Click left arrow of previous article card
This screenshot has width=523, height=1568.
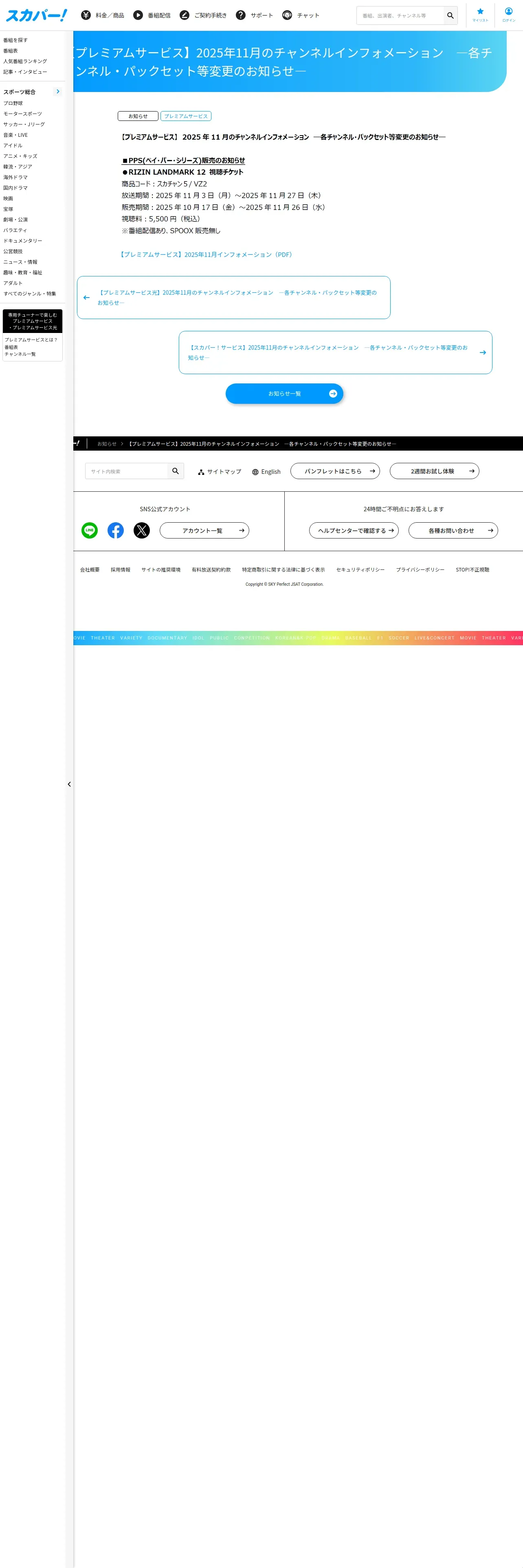(86, 298)
